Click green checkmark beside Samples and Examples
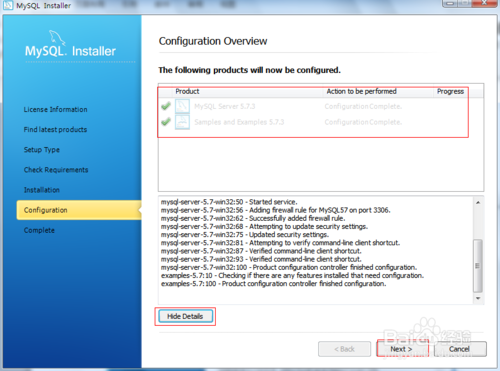This screenshot has height=371, width=500. 166,122
